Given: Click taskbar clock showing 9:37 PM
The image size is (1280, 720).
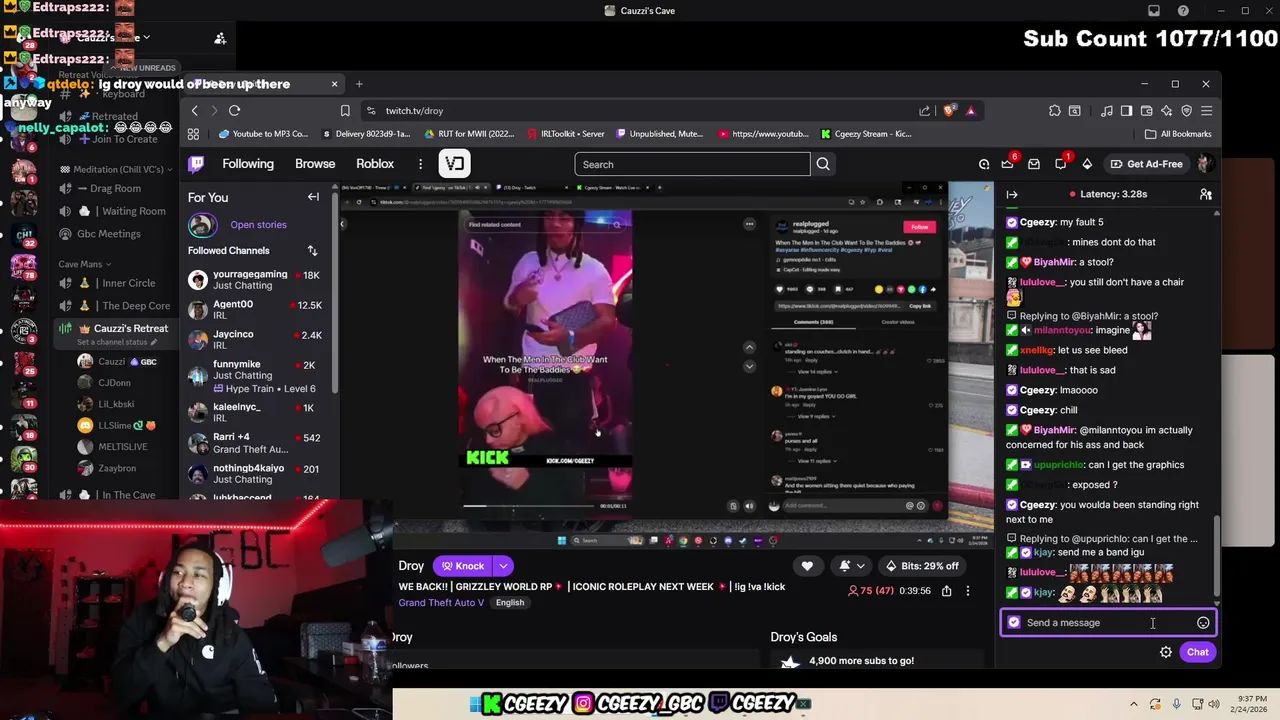Looking at the screenshot, I should (x=1246, y=704).
